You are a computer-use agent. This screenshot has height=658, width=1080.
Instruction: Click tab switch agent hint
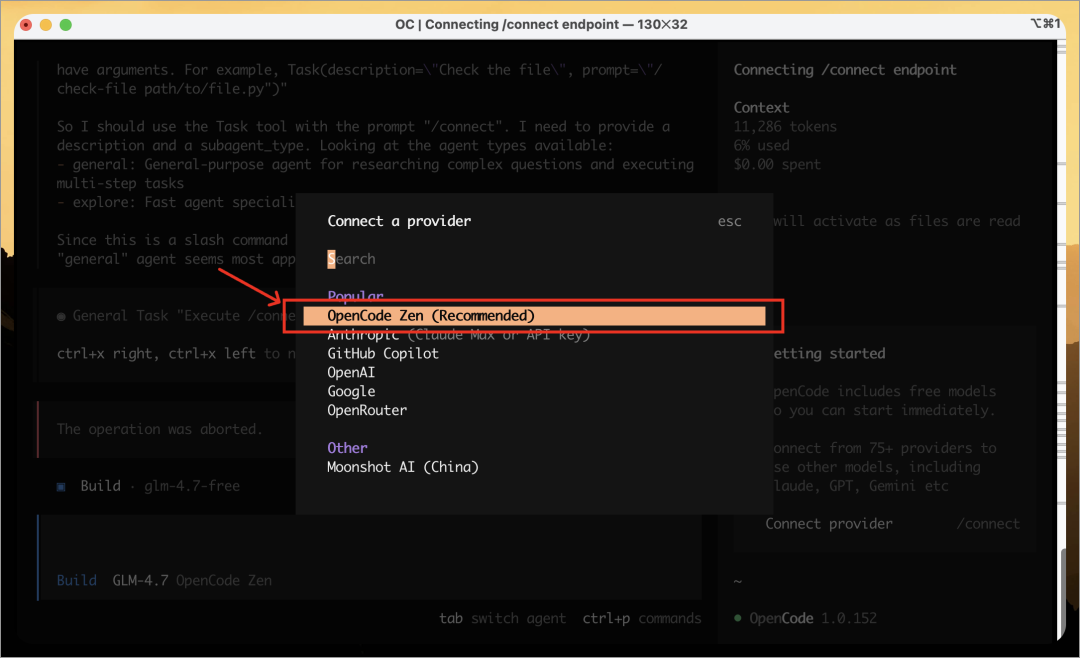502,619
